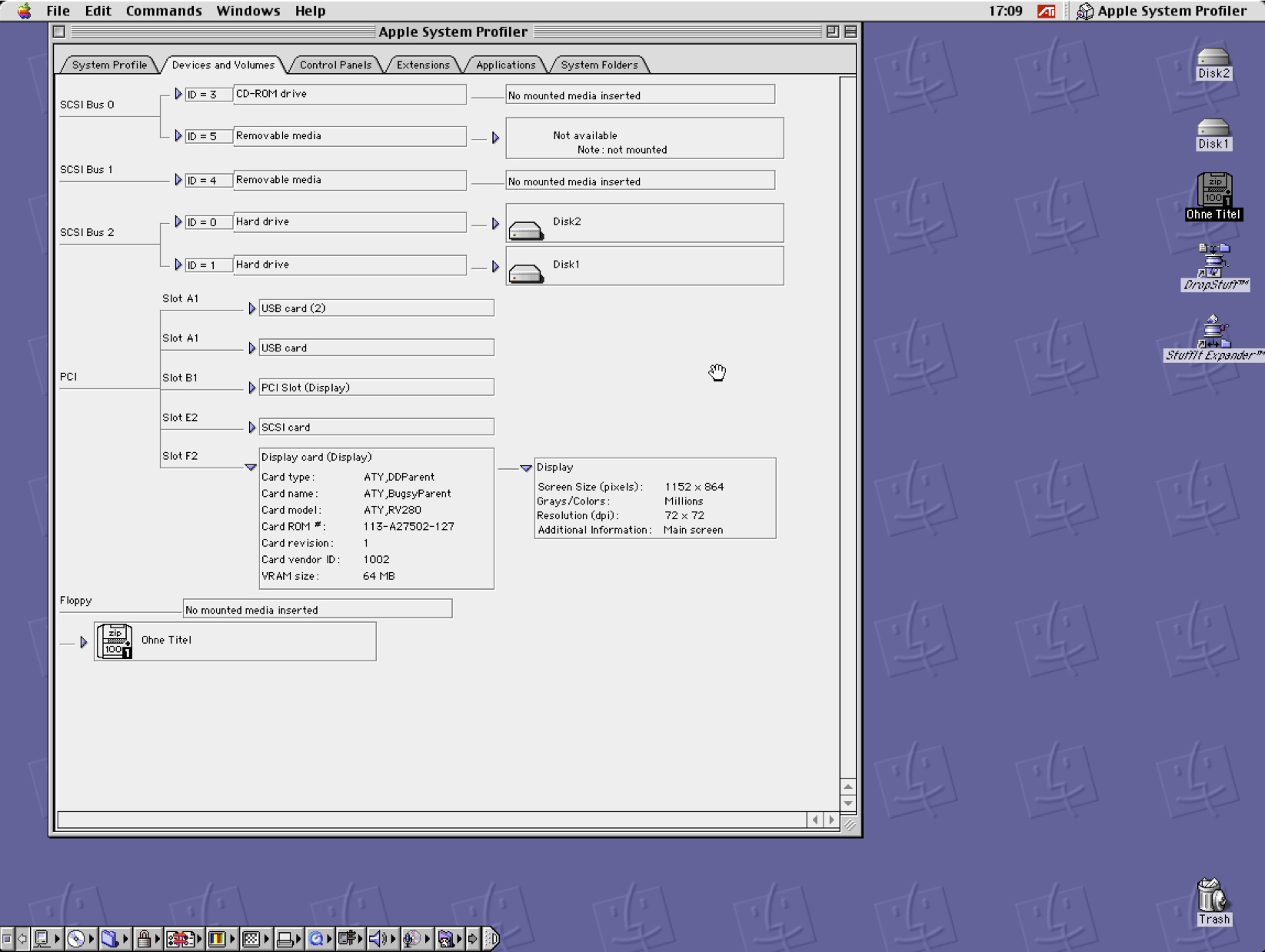The width and height of the screenshot is (1265, 952).
Task: Expand the Disk2 volume details triangle
Action: 495,224
